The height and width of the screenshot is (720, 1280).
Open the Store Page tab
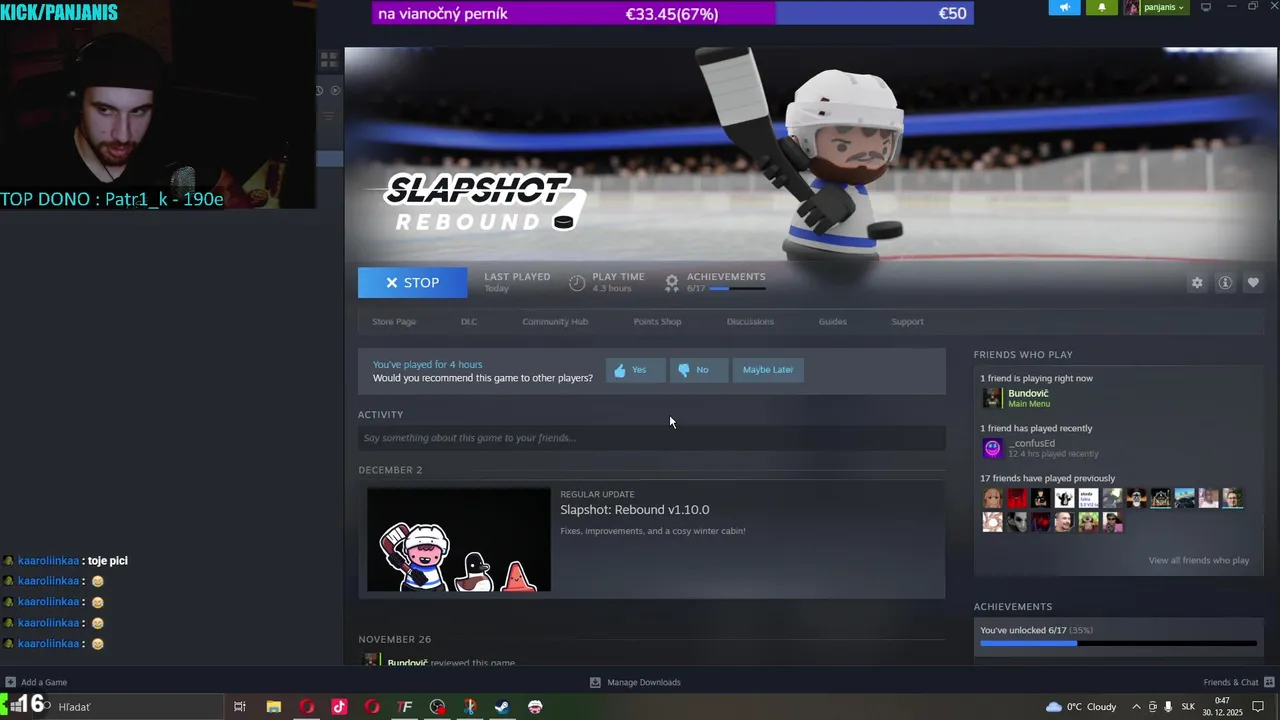[x=394, y=322]
